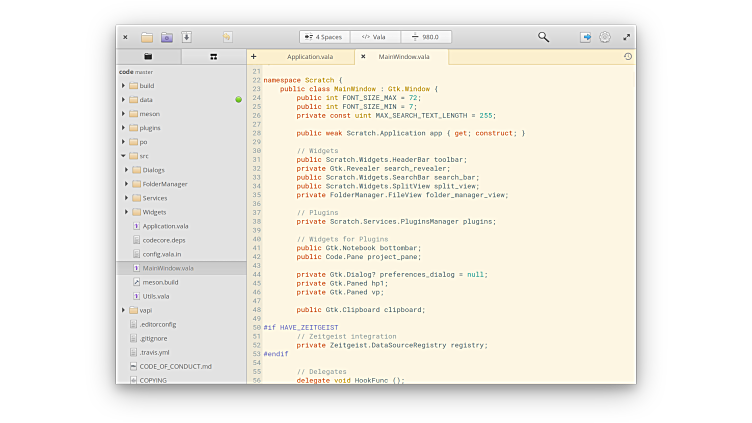Toggle the search bar magnifier
The height and width of the screenshot is (423, 752).
tap(543, 37)
